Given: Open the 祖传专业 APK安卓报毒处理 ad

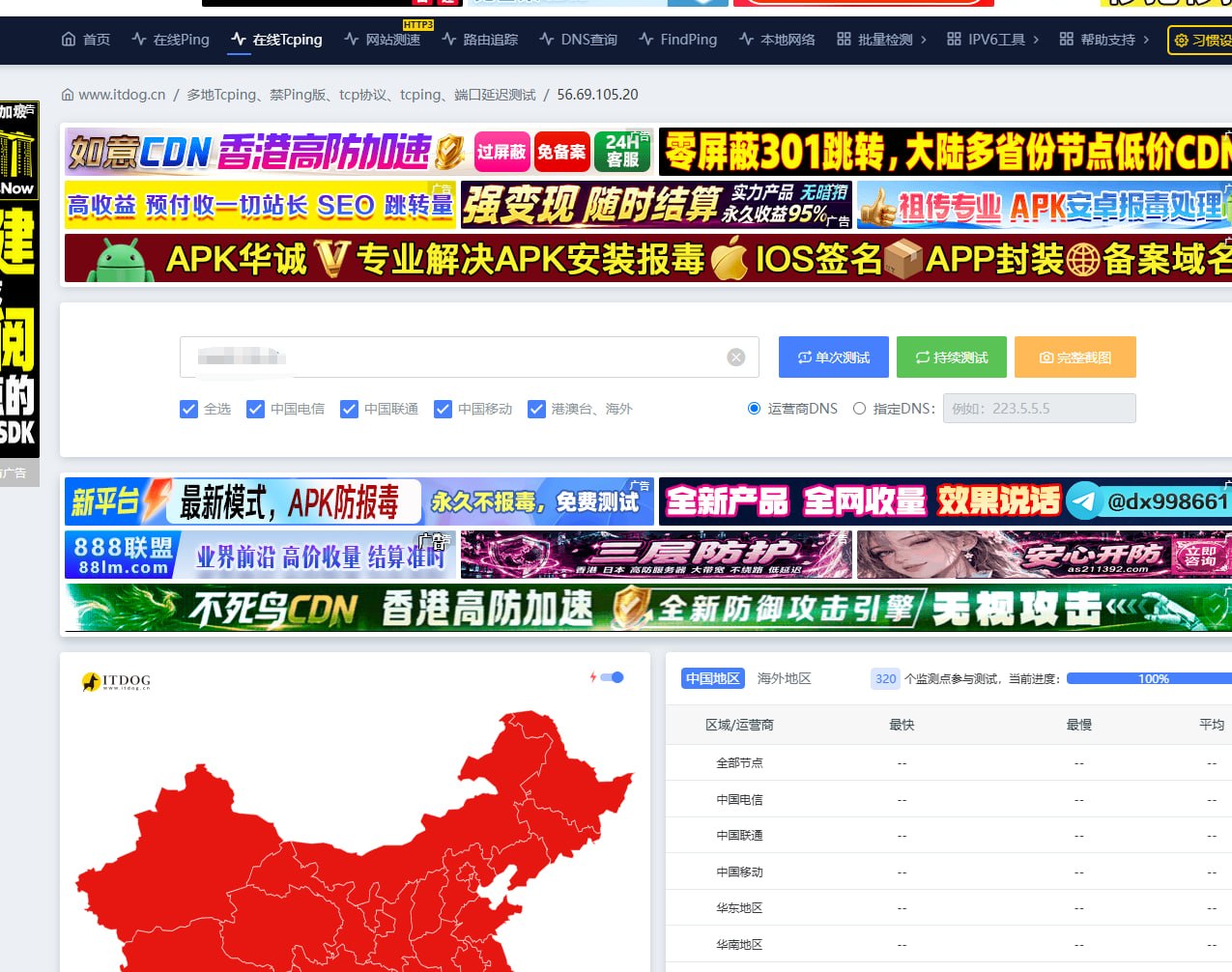Looking at the screenshot, I should pos(1045,205).
